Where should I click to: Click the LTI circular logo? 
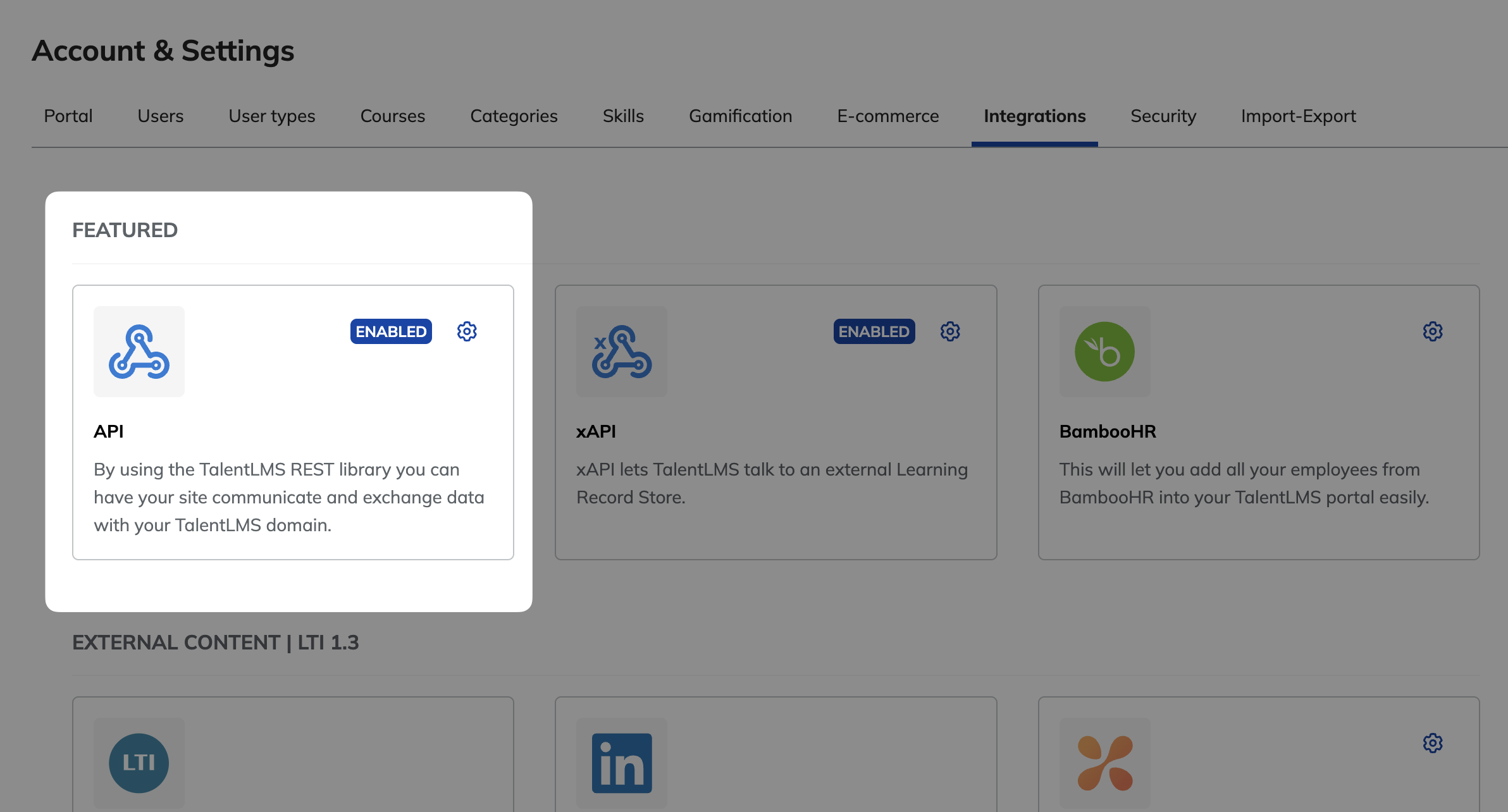pyautogui.click(x=139, y=763)
